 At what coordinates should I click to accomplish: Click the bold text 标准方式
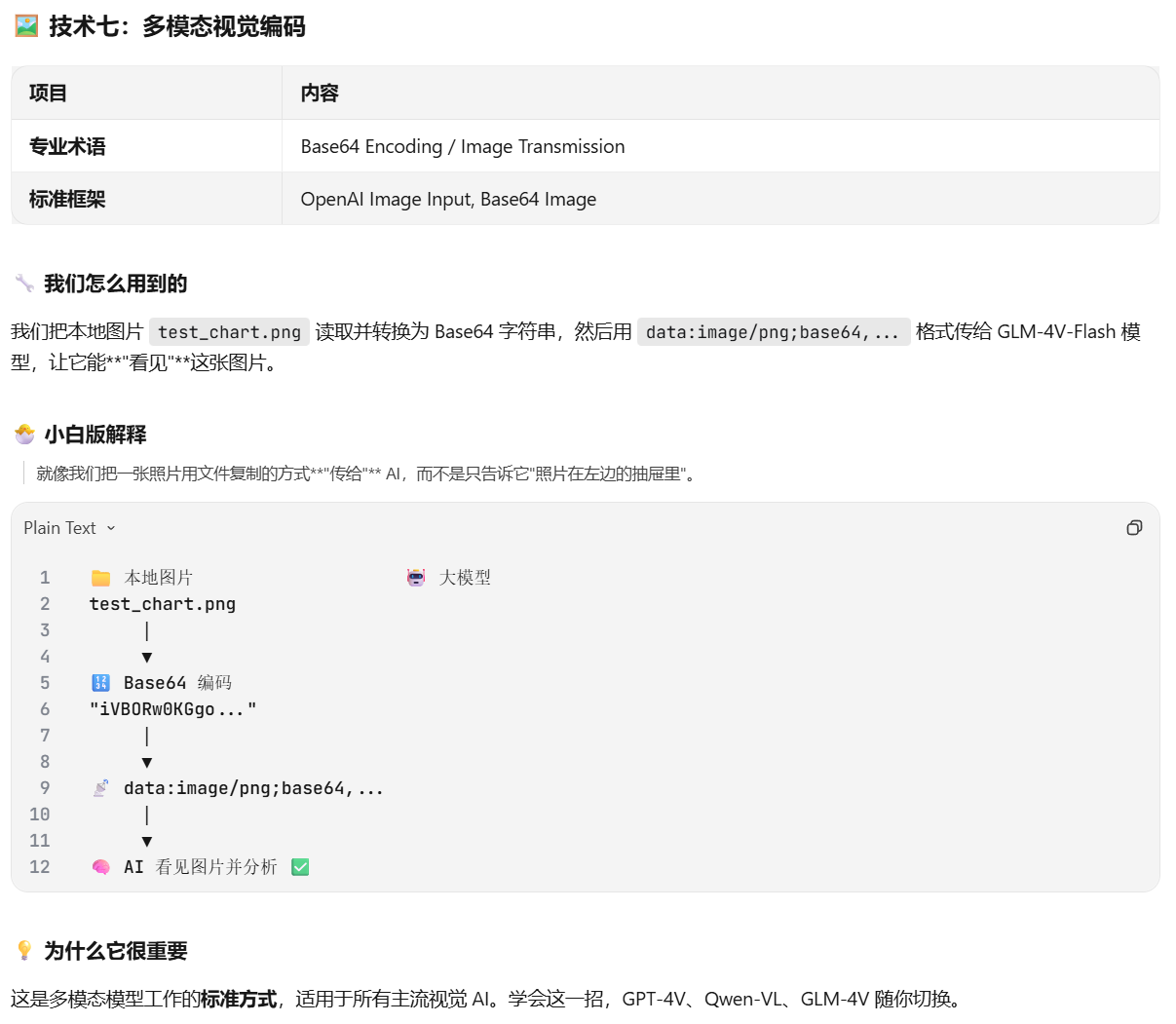point(239,999)
